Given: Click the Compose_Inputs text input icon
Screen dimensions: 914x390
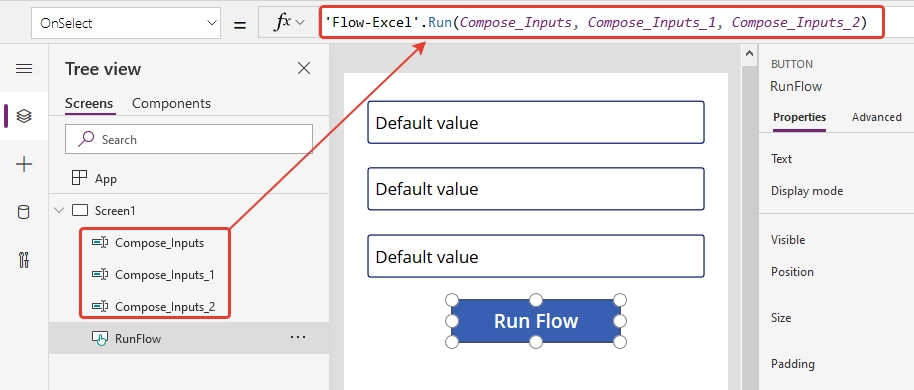Looking at the screenshot, I should pos(100,243).
